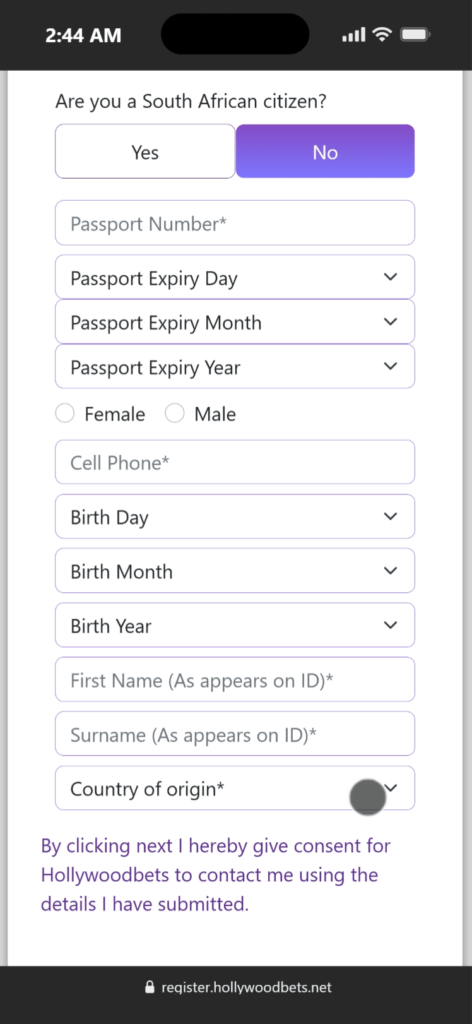
Task: Choose the Male radio button
Action: (x=174, y=414)
